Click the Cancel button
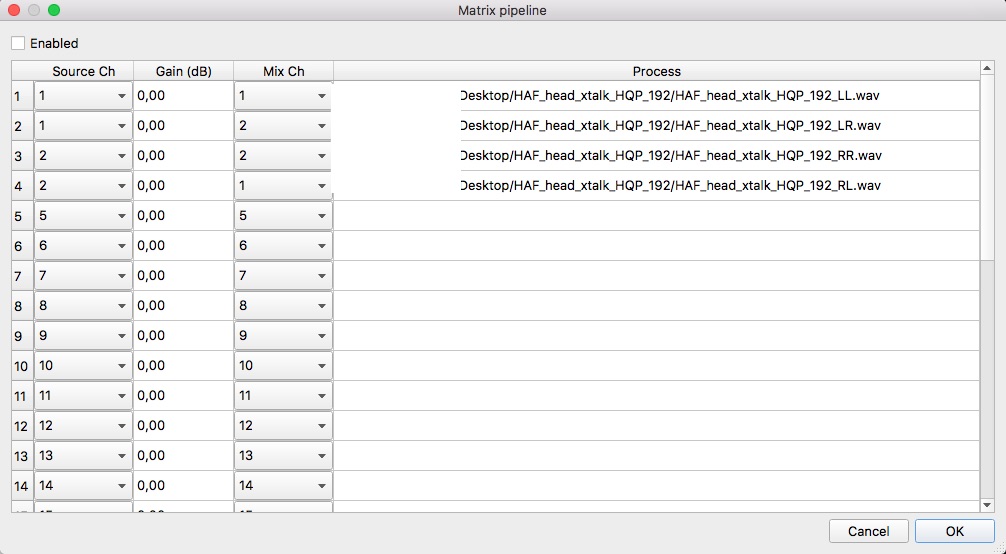1006x554 pixels. click(868, 531)
